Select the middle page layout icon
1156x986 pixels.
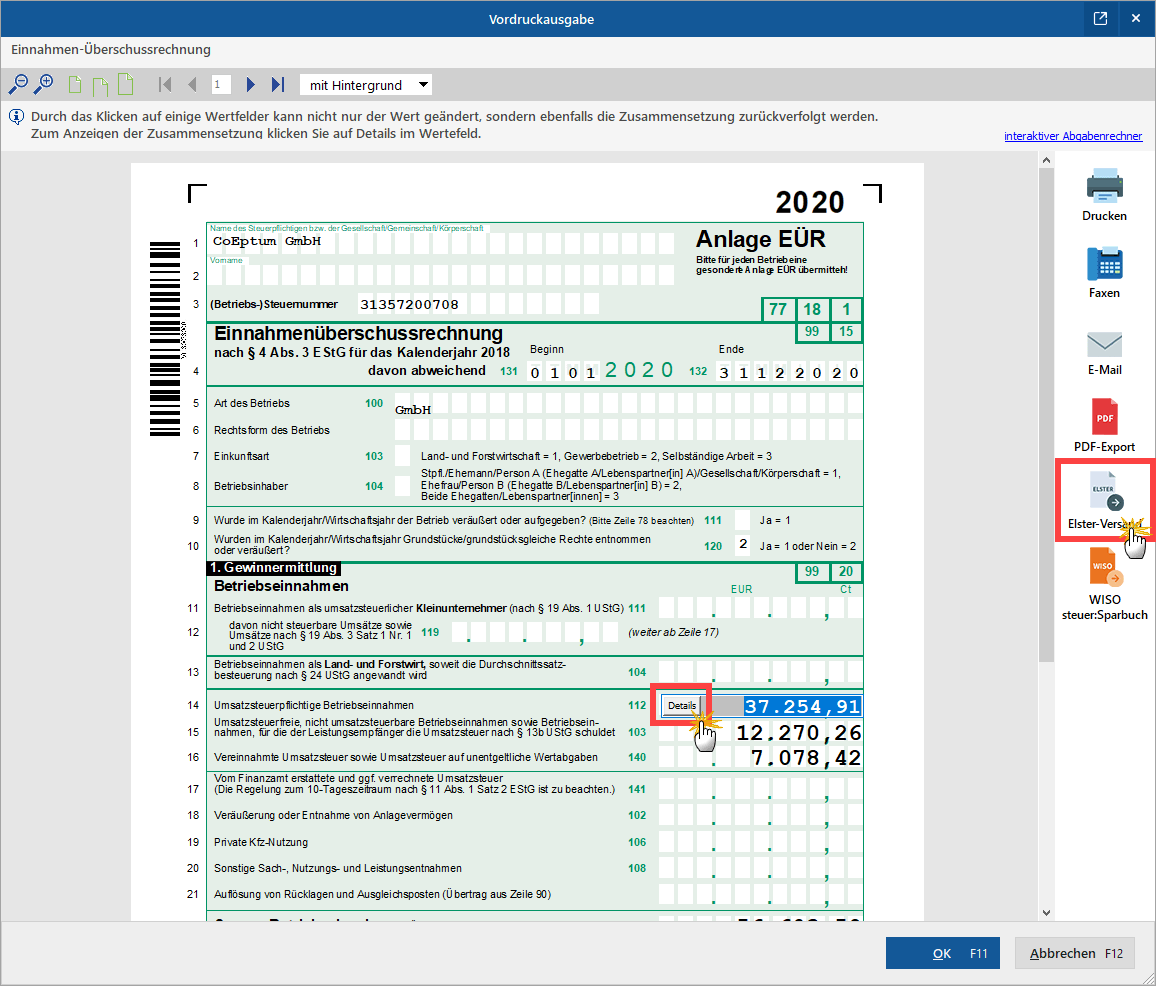[100, 86]
